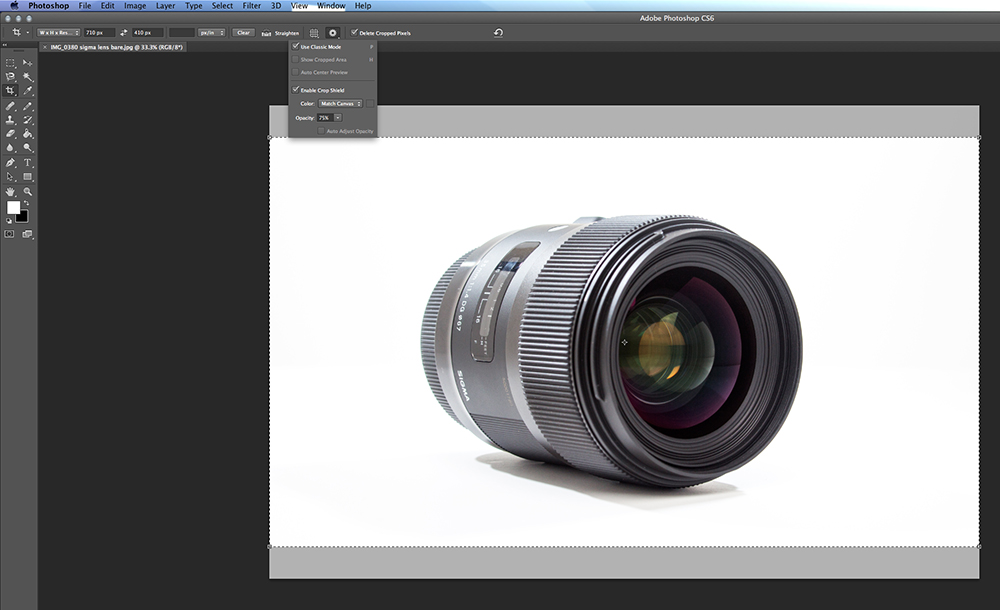Select the Hand tool
Image resolution: width=1000 pixels, height=610 pixels.
pyautogui.click(x=11, y=191)
